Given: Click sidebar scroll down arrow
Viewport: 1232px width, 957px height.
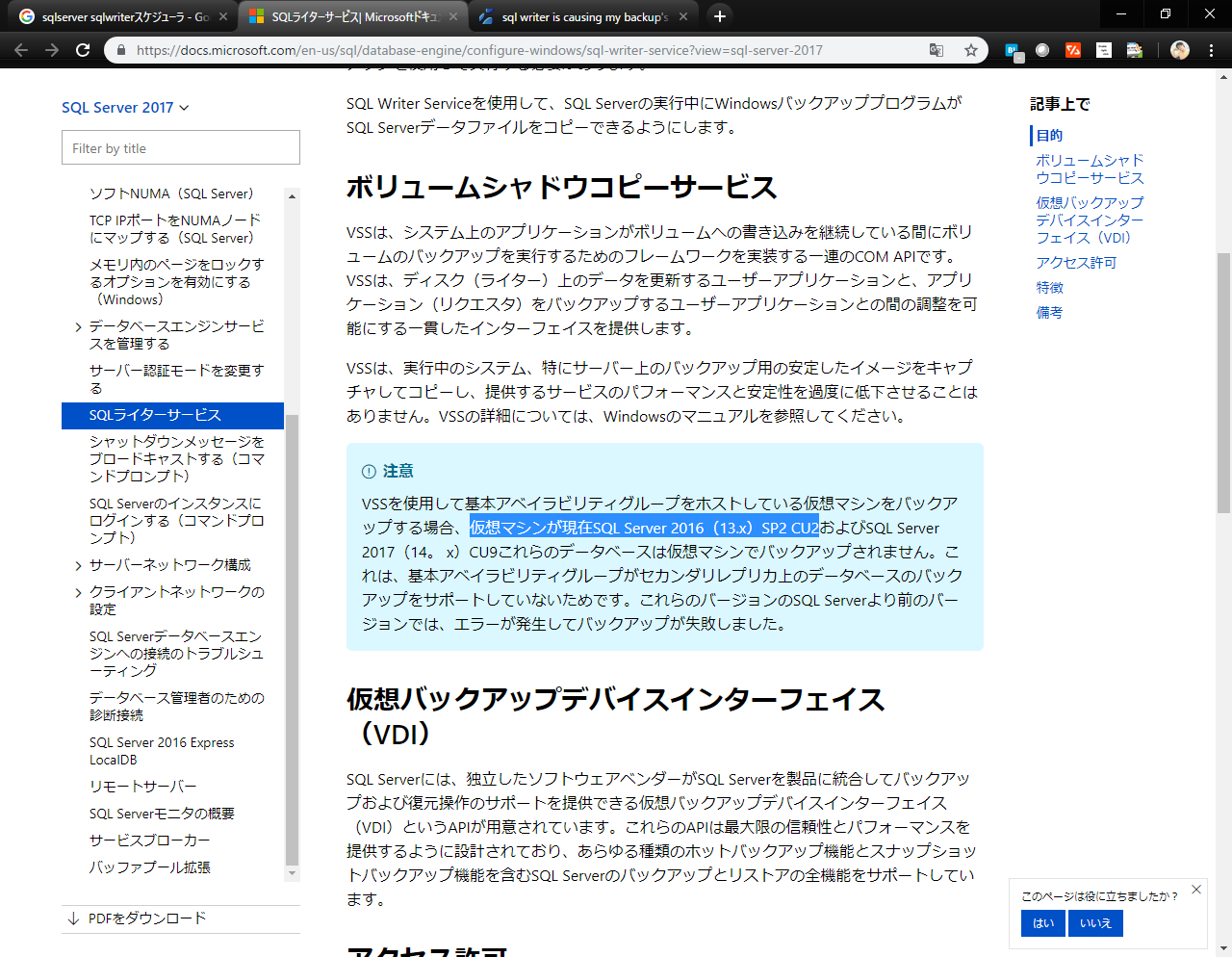Looking at the screenshot, I should (293, 873).
